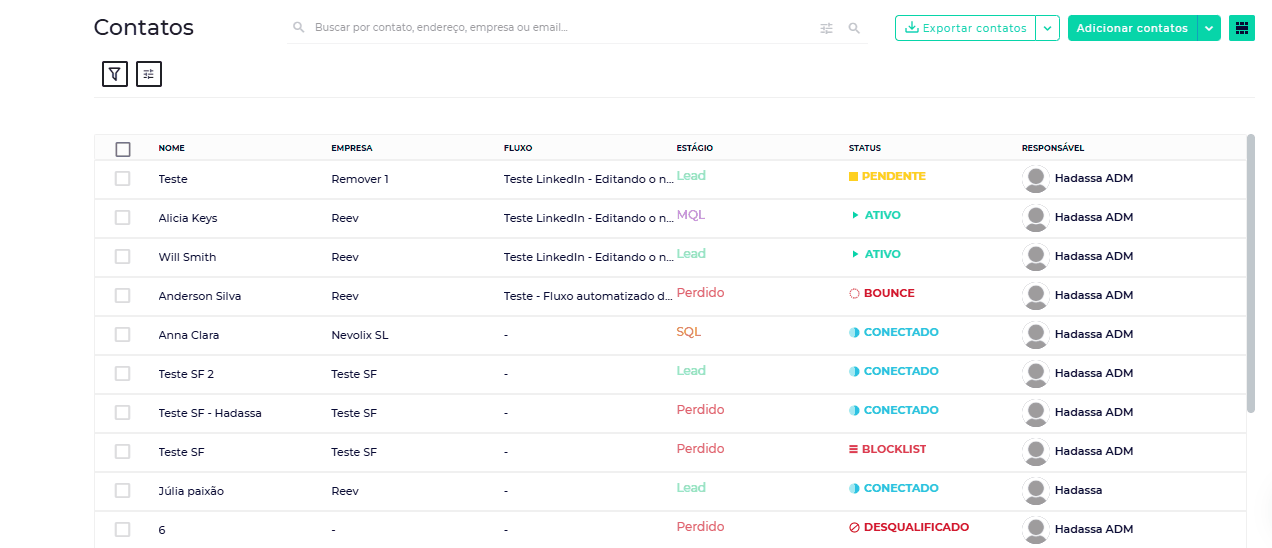The height and width of the screenshot is (548, 1272).
Task: Click the advanced search options icon in search bar
Action: pos(826,29)
